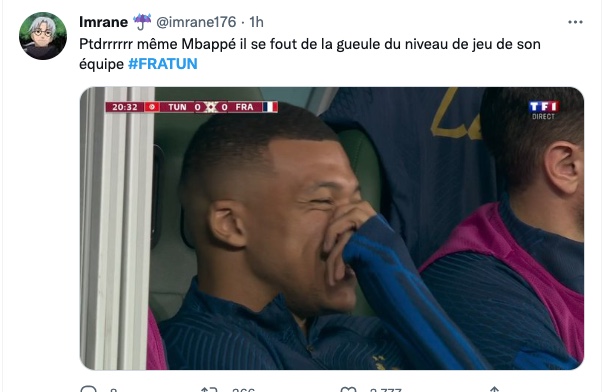Click the reply speech bubble icon
The height and width of the screenshot is (392, 607).
(88, 389)
